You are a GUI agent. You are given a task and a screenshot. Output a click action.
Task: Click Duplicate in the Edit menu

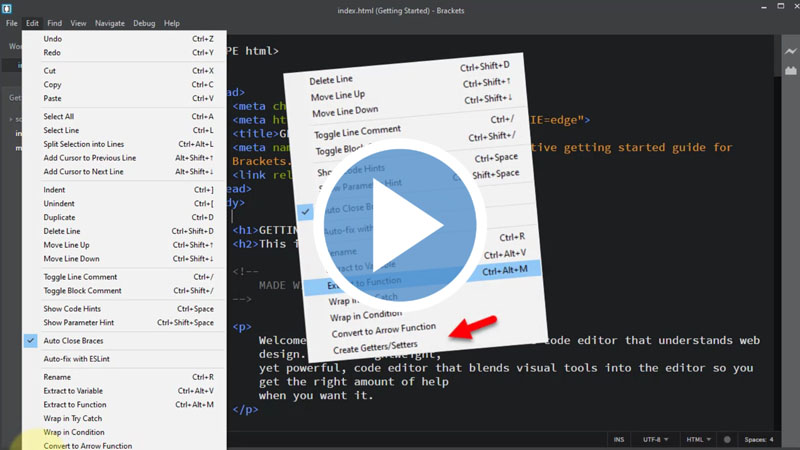coord(60,217)
